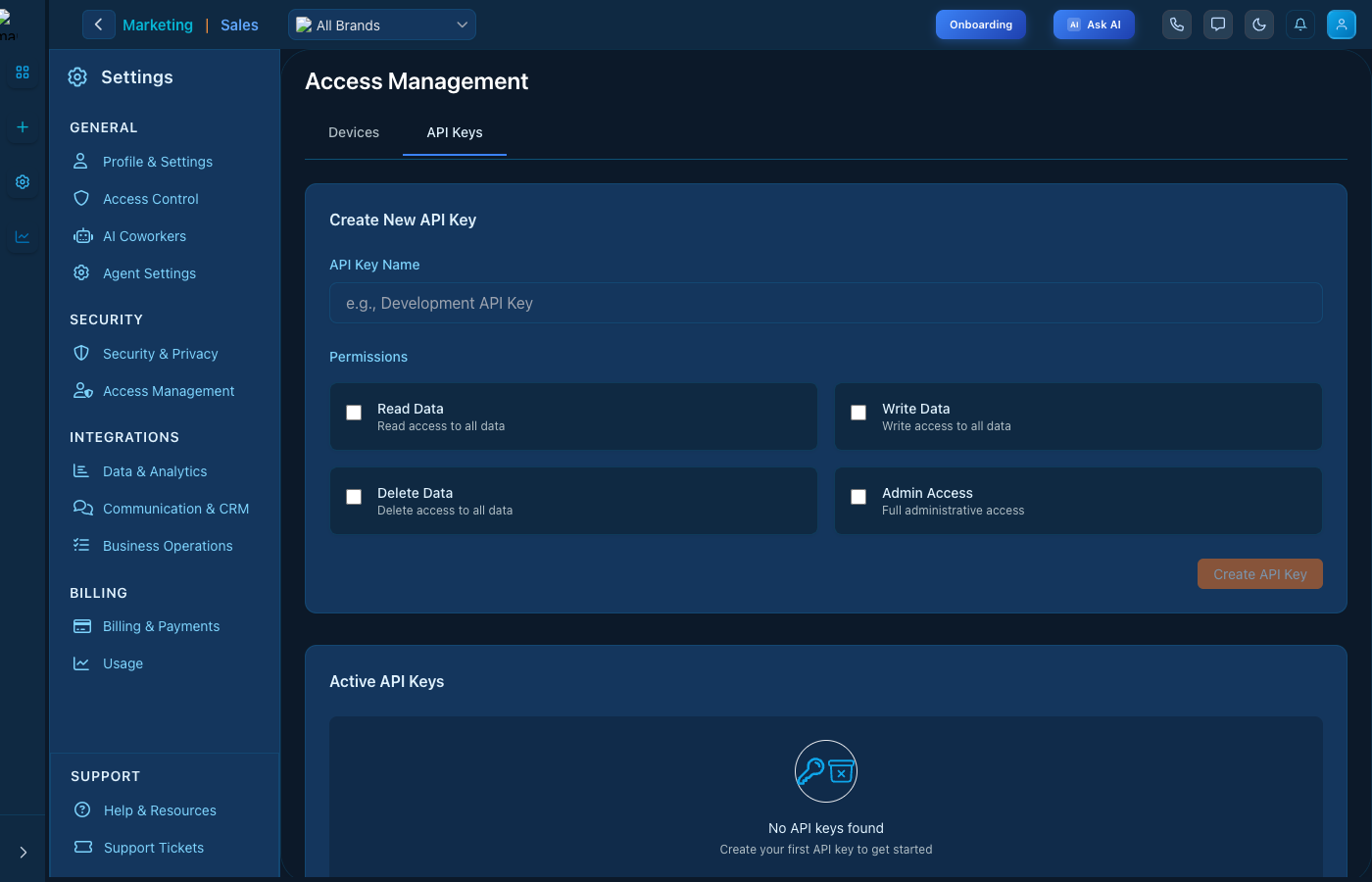
Task: Click the Access Control shield icon
Action: 81,199
